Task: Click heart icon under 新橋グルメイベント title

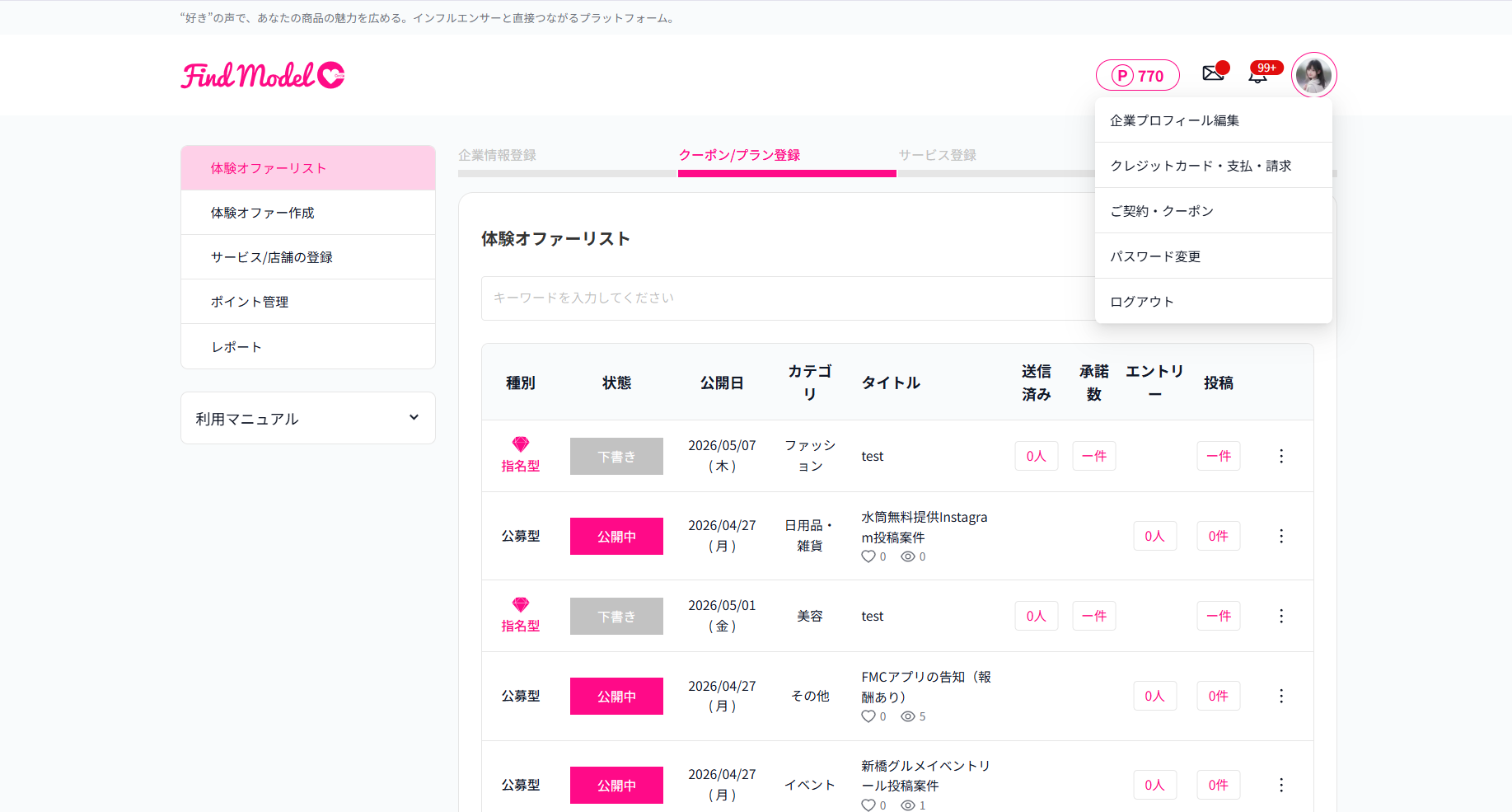Action: [x=868, y=805]
